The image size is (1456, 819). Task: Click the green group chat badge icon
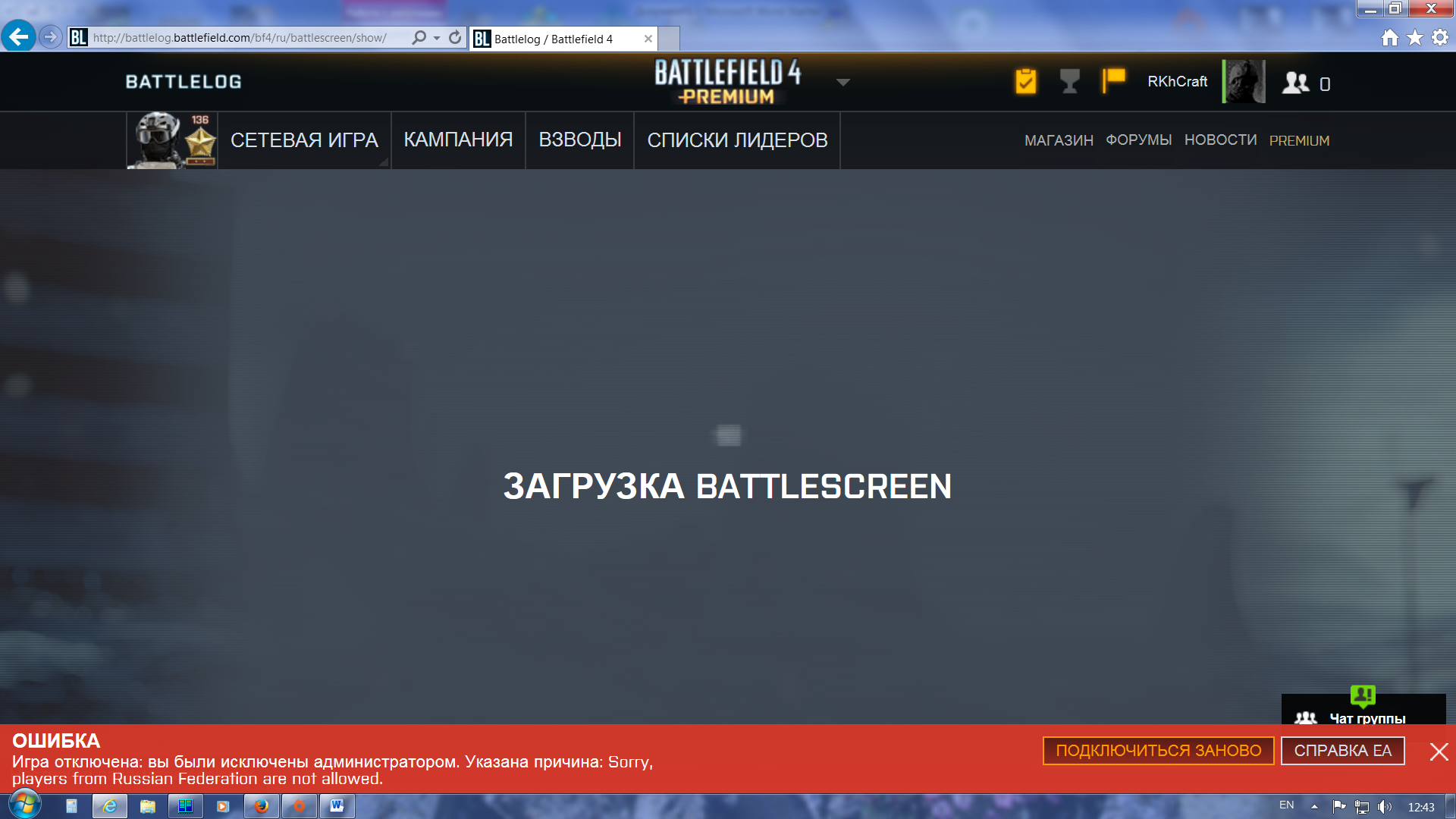pyautogui.click(x=1363, y=695)
